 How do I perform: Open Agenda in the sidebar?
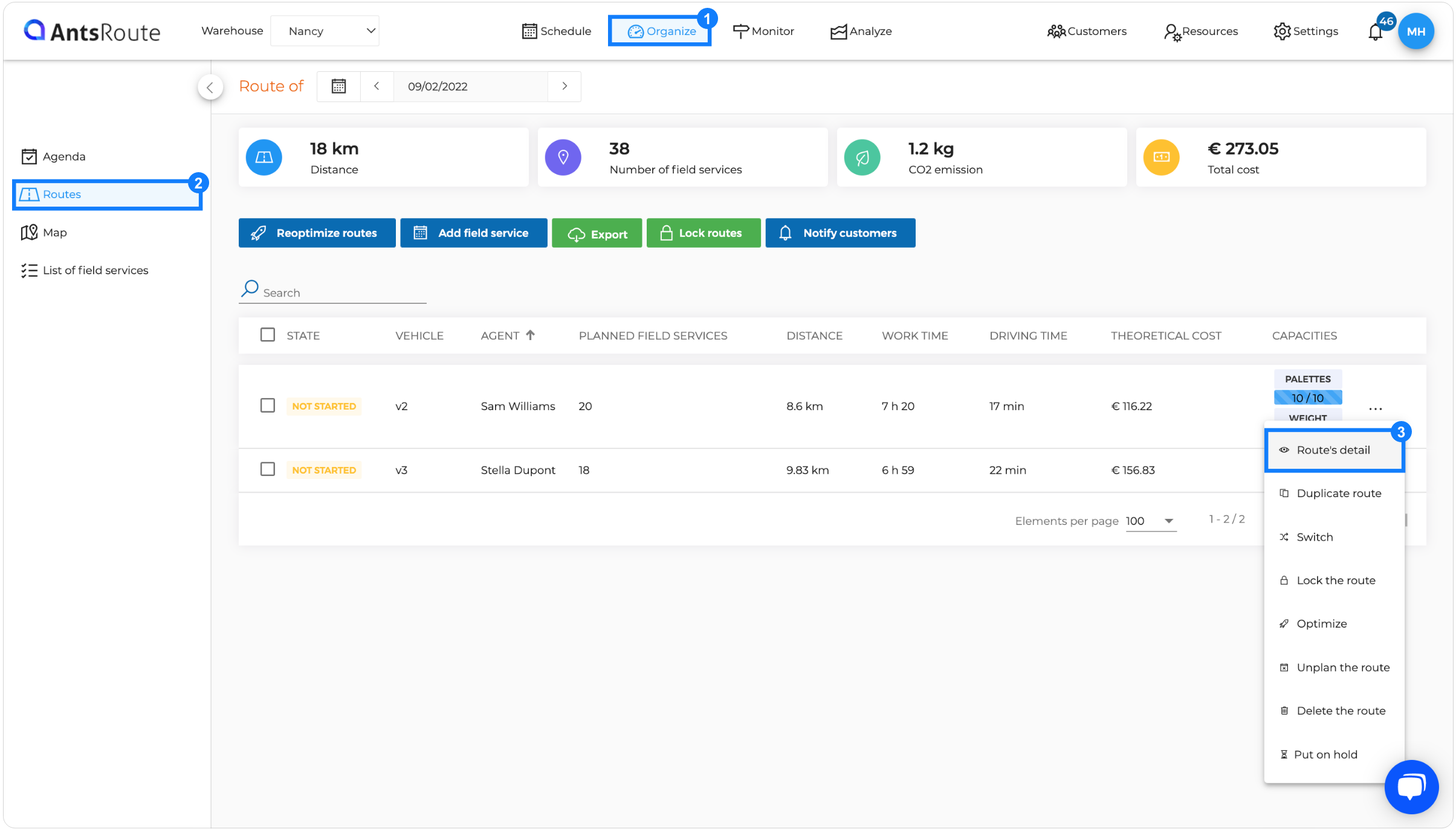click(x=53, y=156)
